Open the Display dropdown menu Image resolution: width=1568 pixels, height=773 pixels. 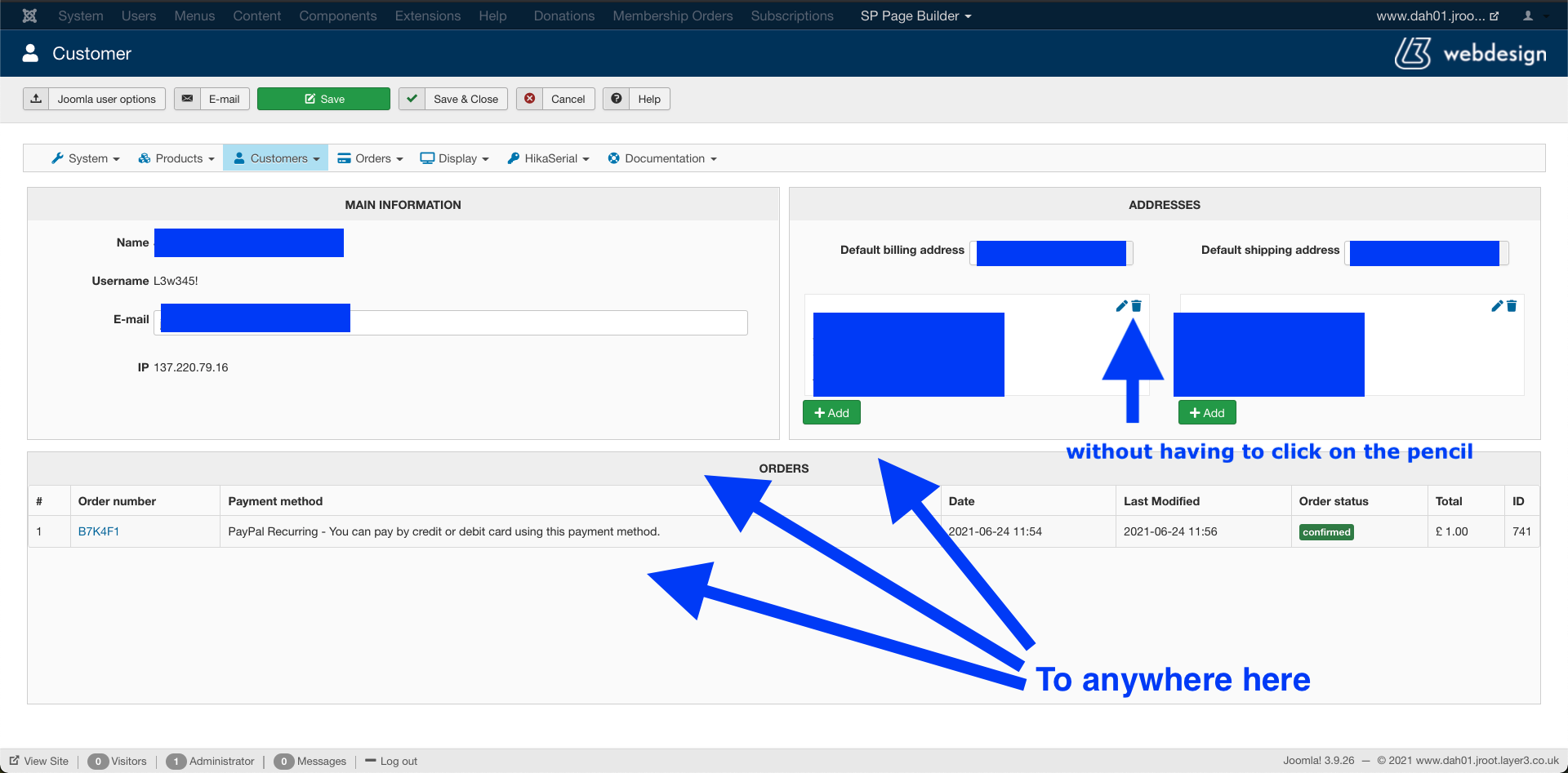click(x=455, y=158)
